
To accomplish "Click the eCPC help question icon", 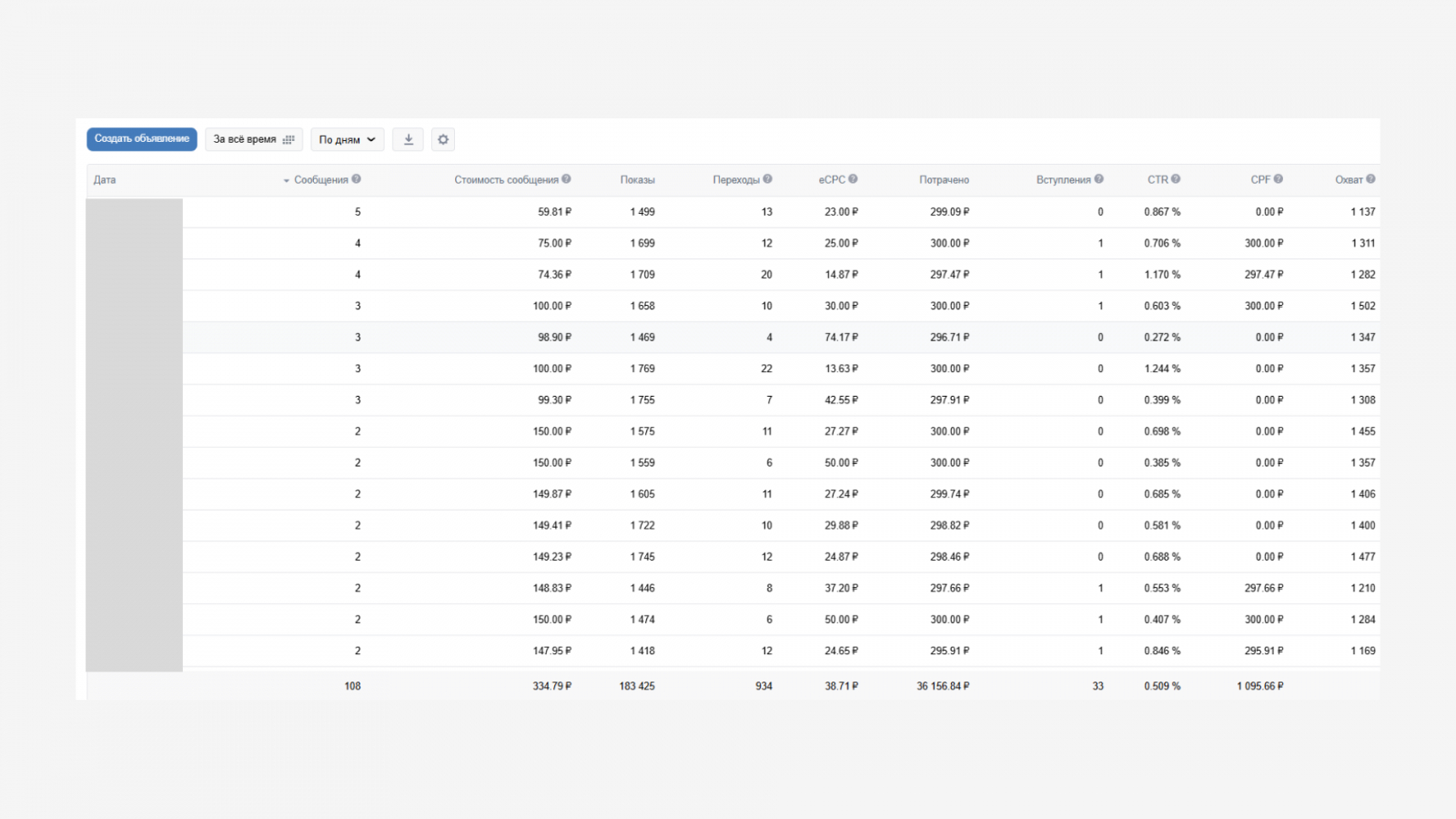I will [x=853, y=179].
